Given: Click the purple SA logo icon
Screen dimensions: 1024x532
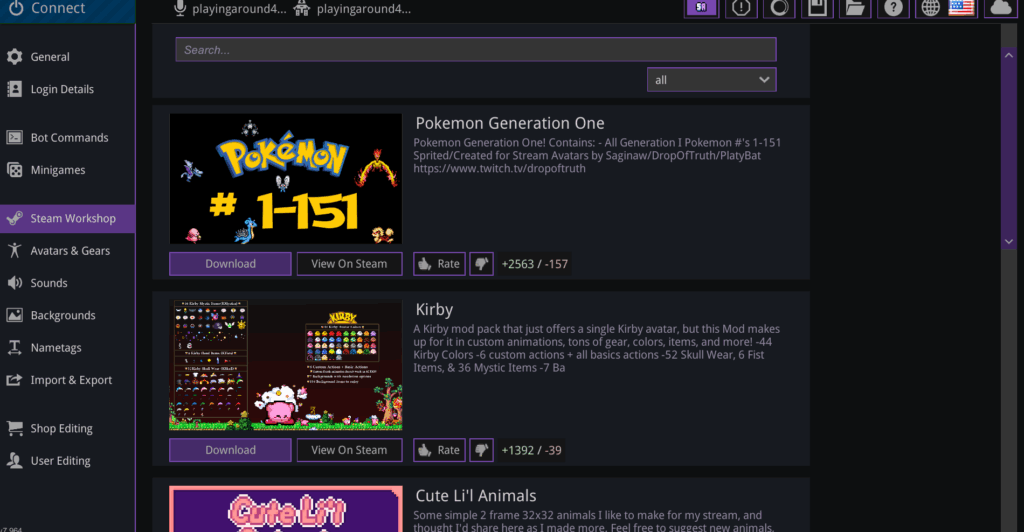Looking at the screenshot, I should click(701, 8).
